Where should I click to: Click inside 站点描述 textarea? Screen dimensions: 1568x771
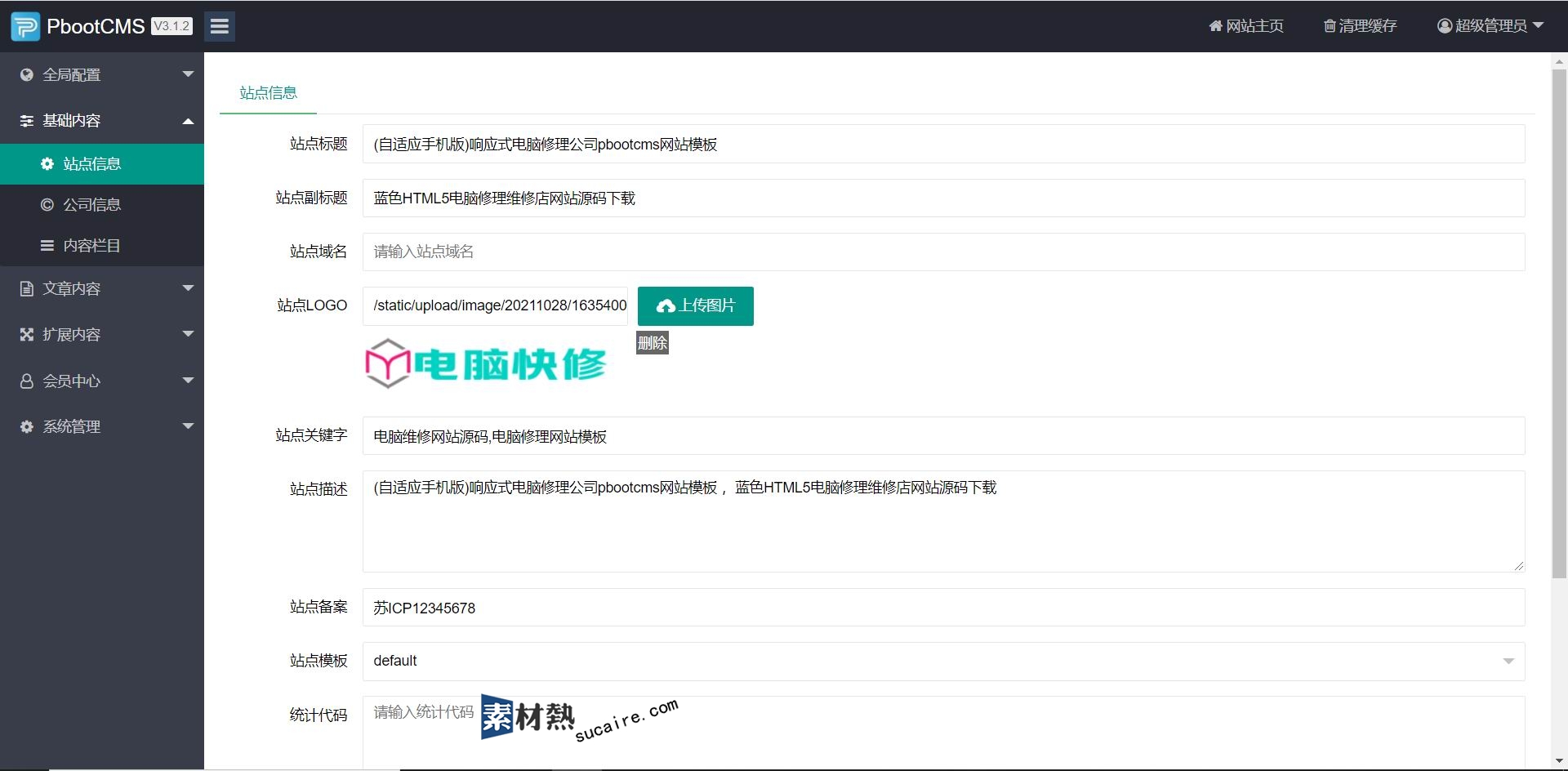[943, 521]
